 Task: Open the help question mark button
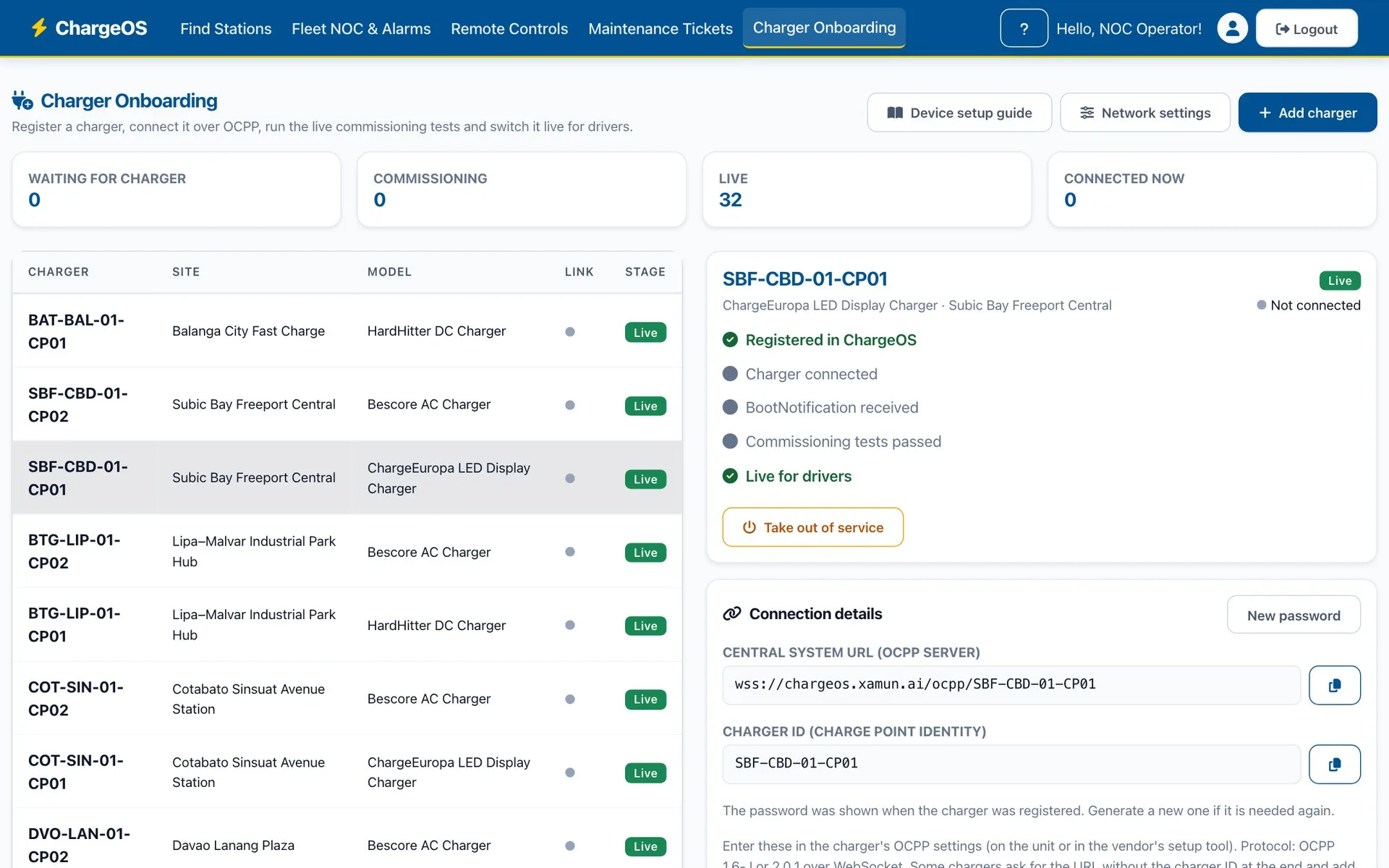tap(1024, 28)
